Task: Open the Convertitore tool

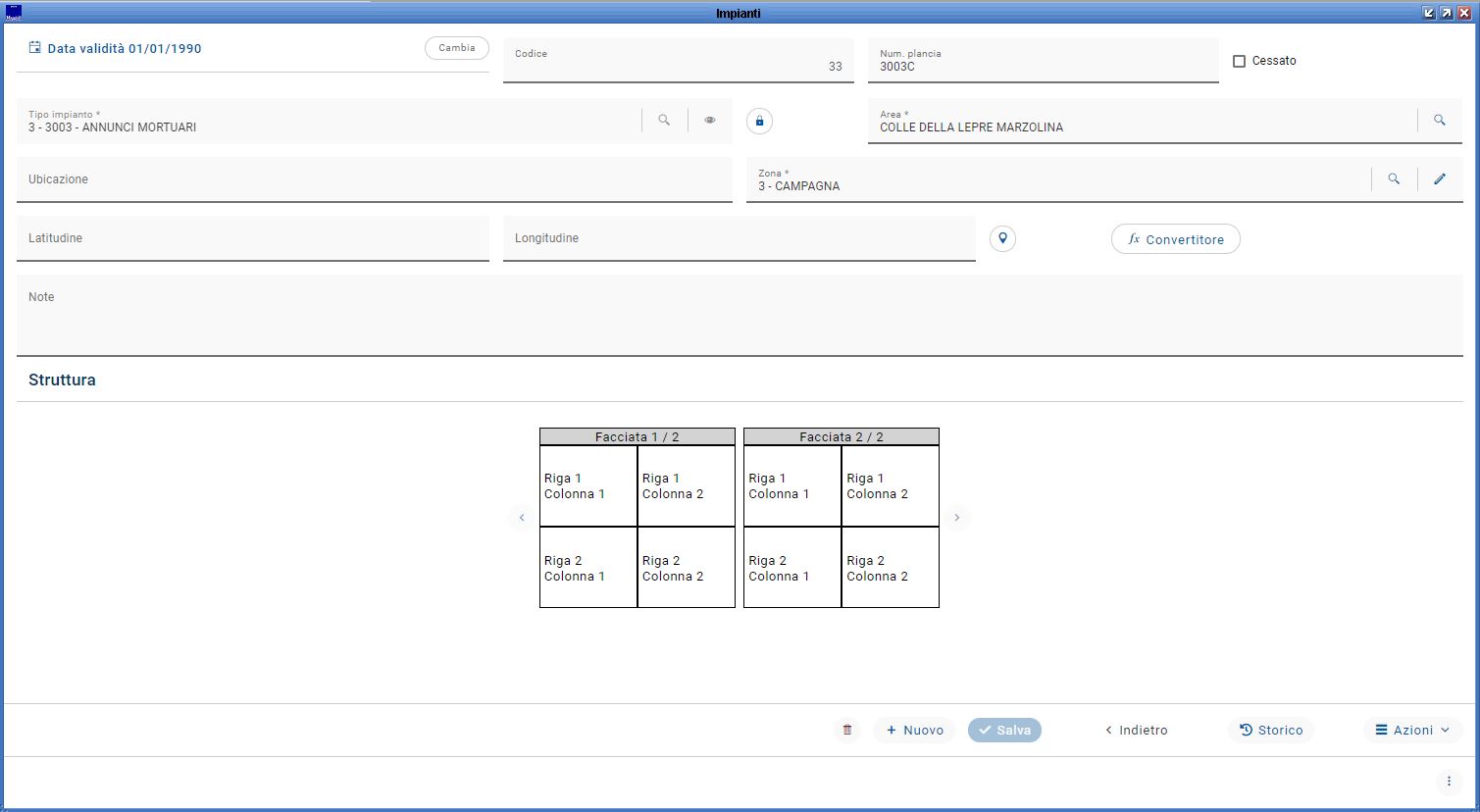Action: click(1175, 239)
